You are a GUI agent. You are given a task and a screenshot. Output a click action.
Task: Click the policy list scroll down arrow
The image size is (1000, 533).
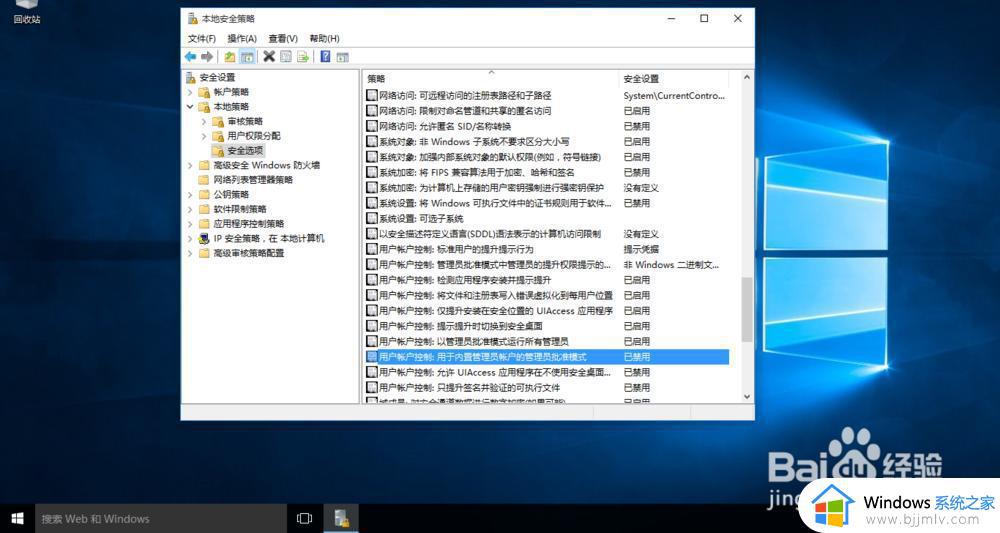[x=747, y=397]
